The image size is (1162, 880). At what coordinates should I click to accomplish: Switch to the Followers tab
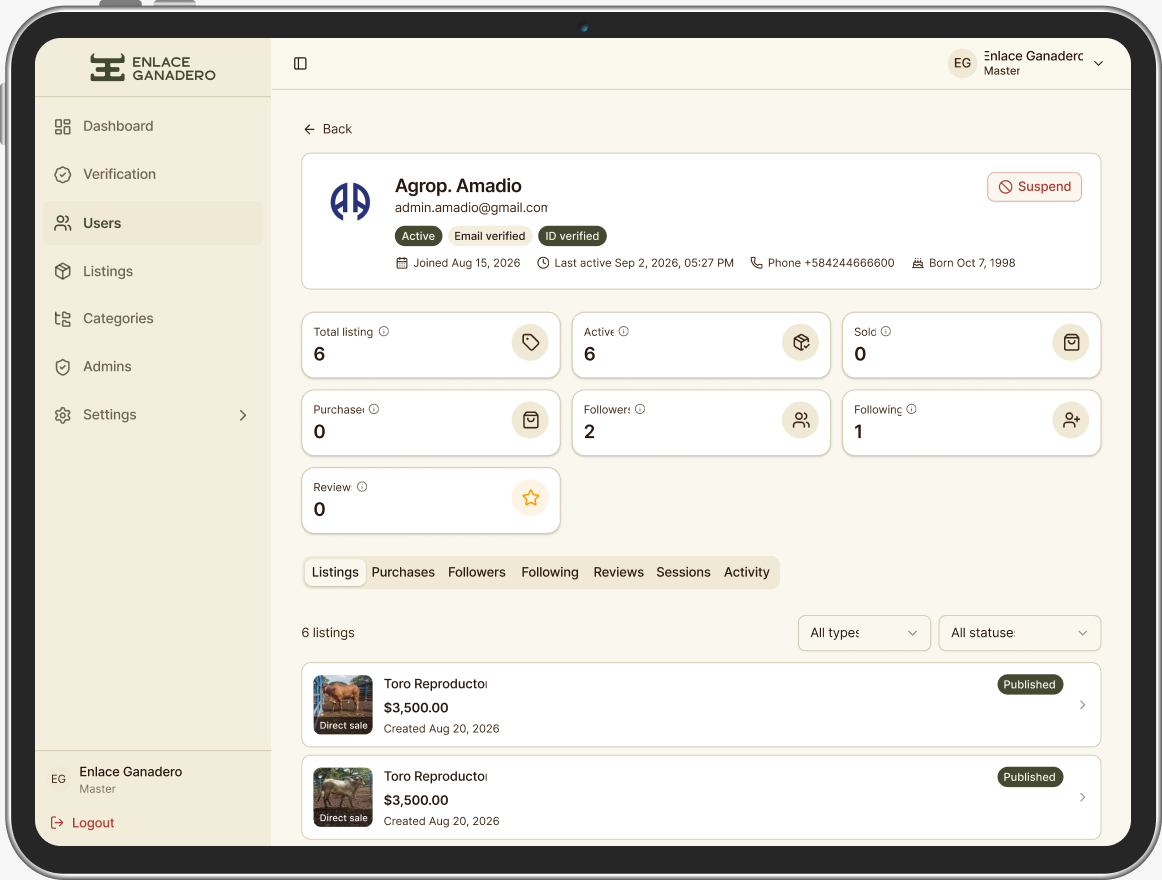[x=477, y=572]
